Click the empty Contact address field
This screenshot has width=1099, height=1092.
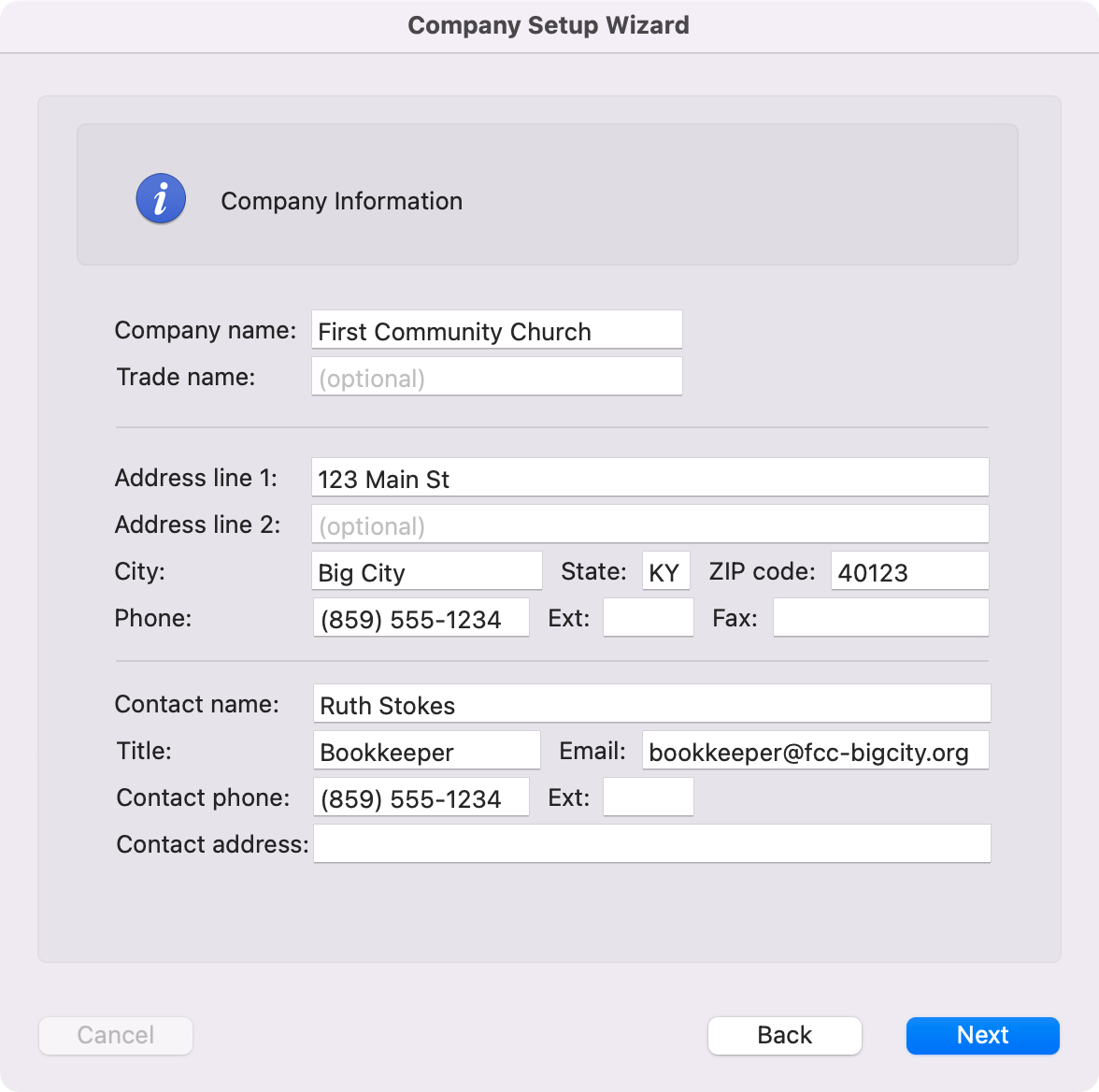(x=651, y=844)
